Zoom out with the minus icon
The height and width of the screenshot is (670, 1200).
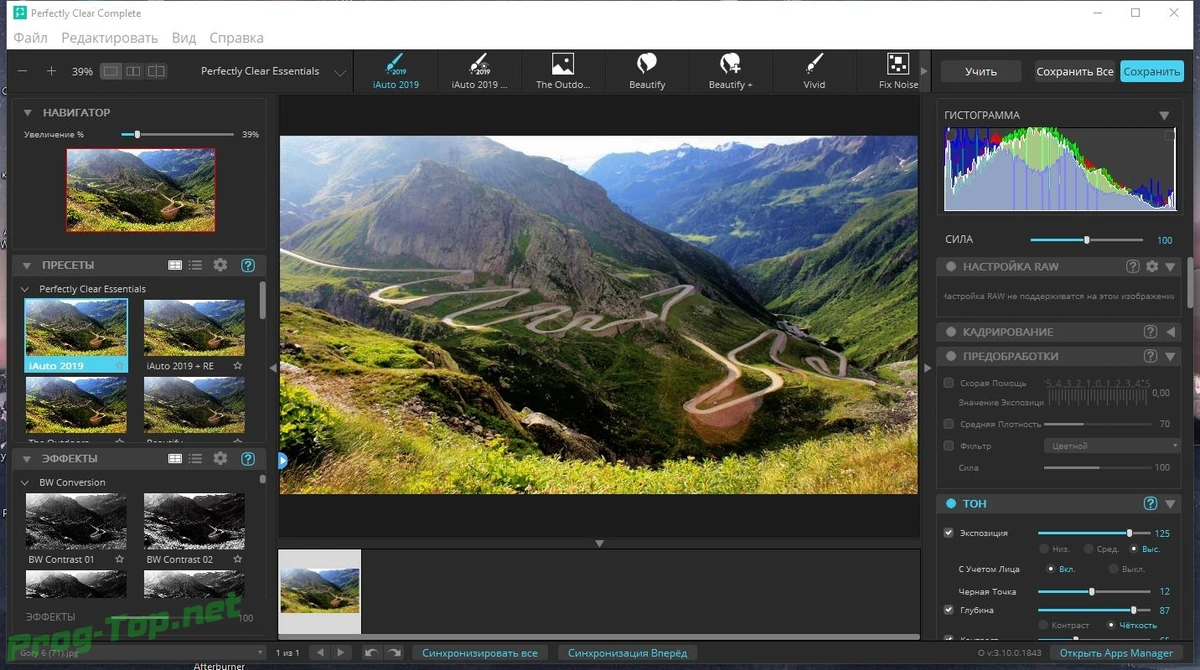[x=23, y=71]
